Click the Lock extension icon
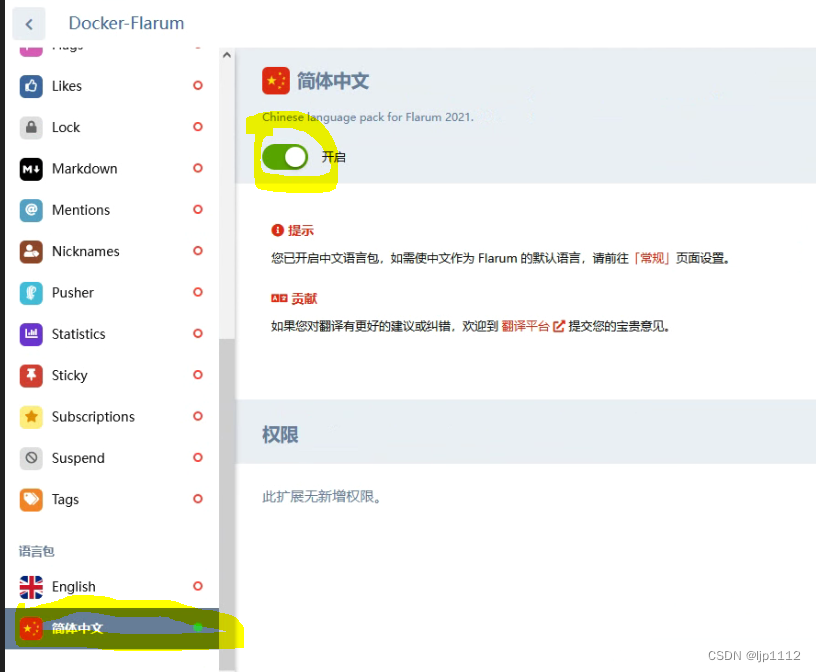This screenshot has width=816, height=672. tap(30, 127)
